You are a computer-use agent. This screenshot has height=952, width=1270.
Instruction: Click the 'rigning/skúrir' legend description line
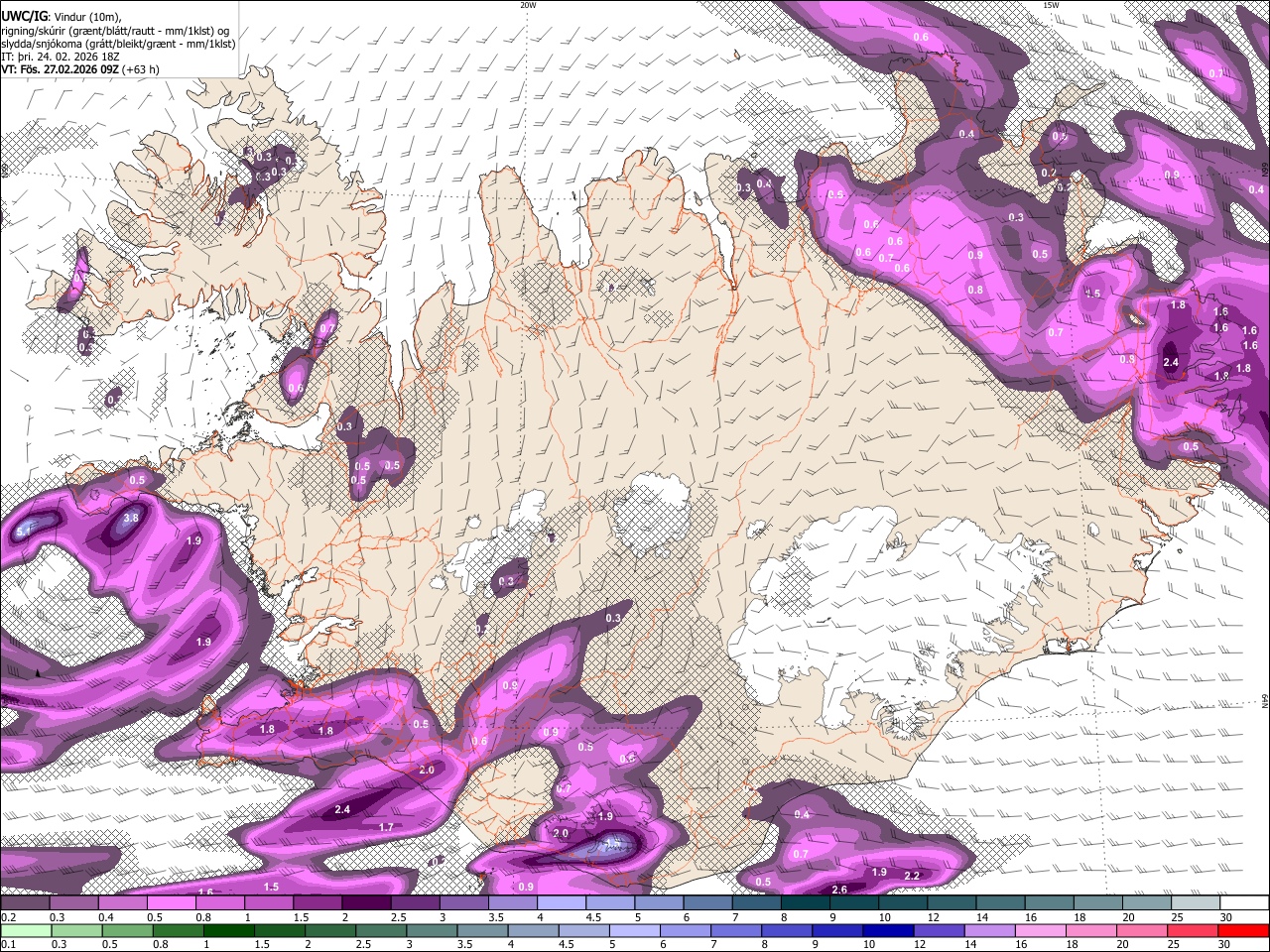pos(116,31)
